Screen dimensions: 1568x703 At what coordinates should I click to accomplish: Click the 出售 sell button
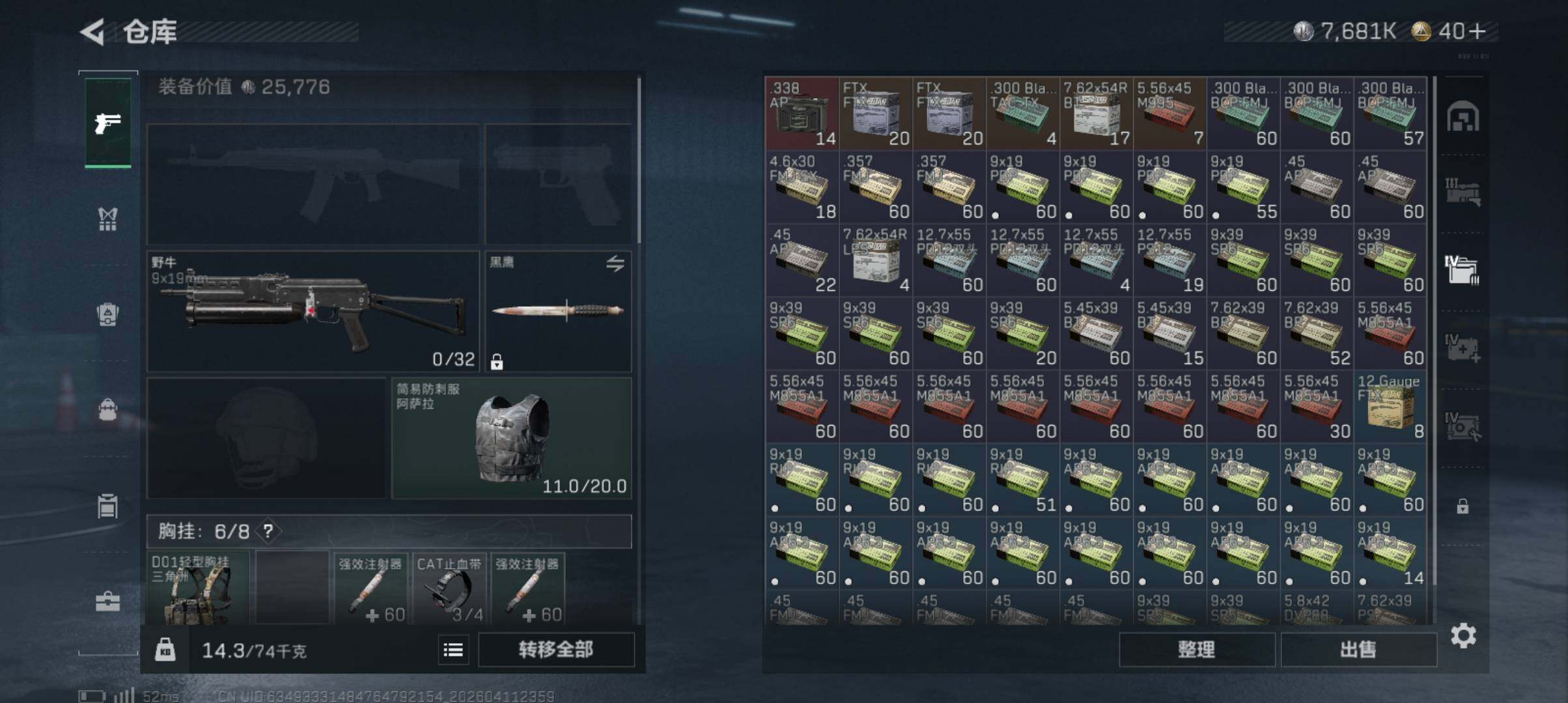coord(1359,650)
